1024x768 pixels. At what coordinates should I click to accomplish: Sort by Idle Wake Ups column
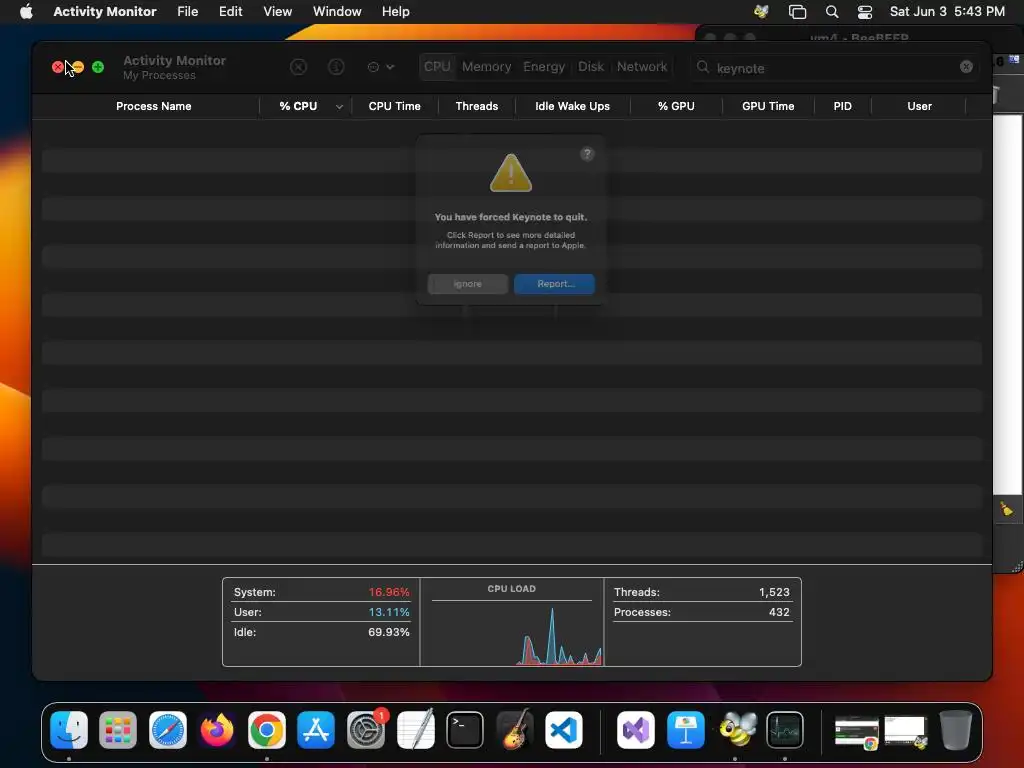pos(573,106)
